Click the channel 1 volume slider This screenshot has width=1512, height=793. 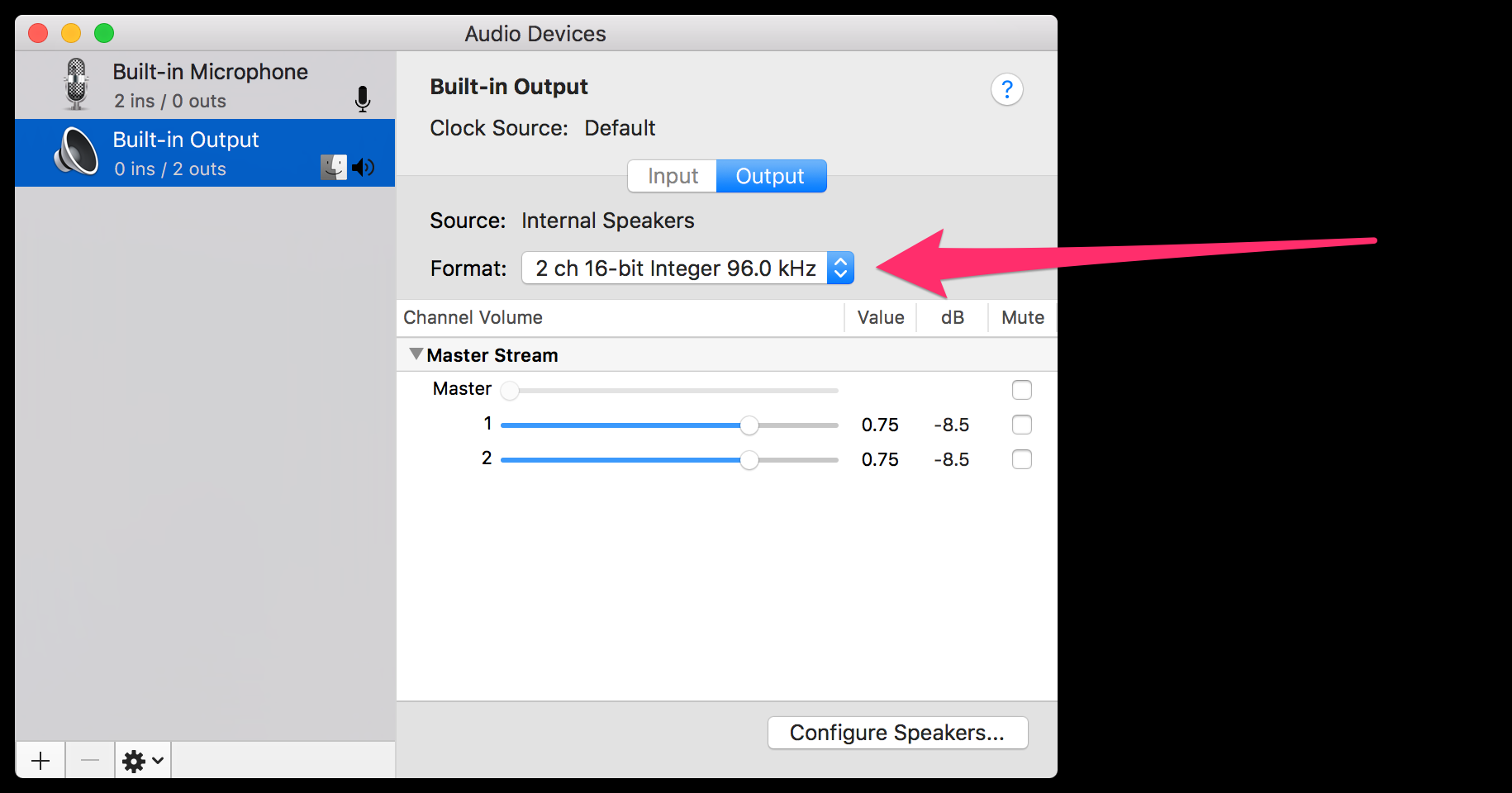click(669, 425)
